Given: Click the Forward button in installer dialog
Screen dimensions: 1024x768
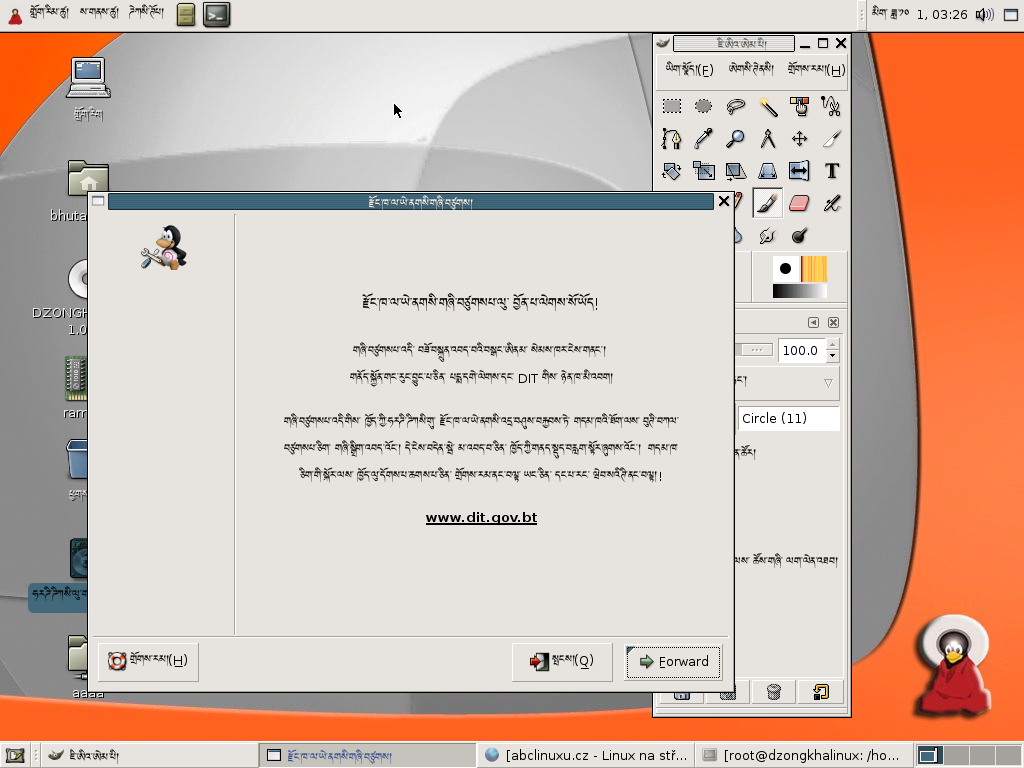Looking at the screenshot, I should coord(673,662).
